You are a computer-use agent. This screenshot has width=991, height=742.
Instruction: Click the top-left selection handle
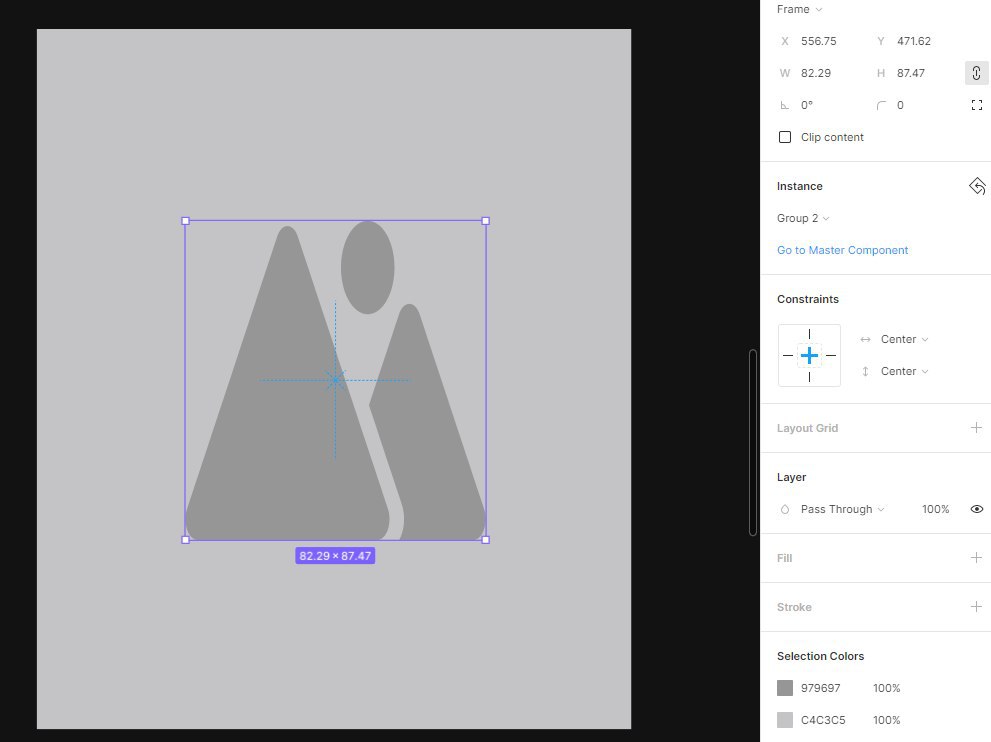click(185, 221)
